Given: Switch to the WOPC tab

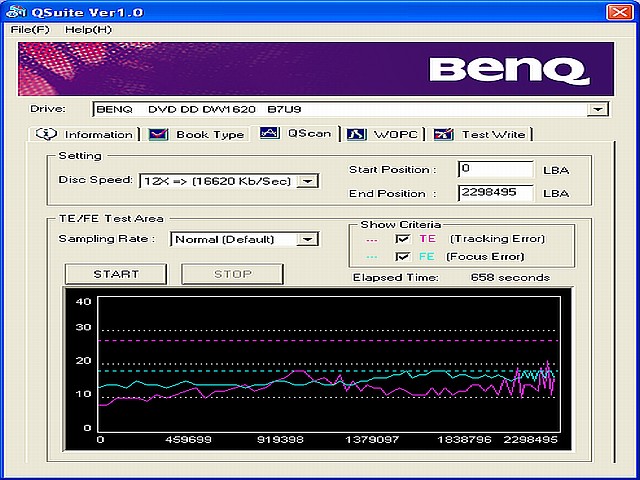Looking at the screenshot, I should point(383,134).
